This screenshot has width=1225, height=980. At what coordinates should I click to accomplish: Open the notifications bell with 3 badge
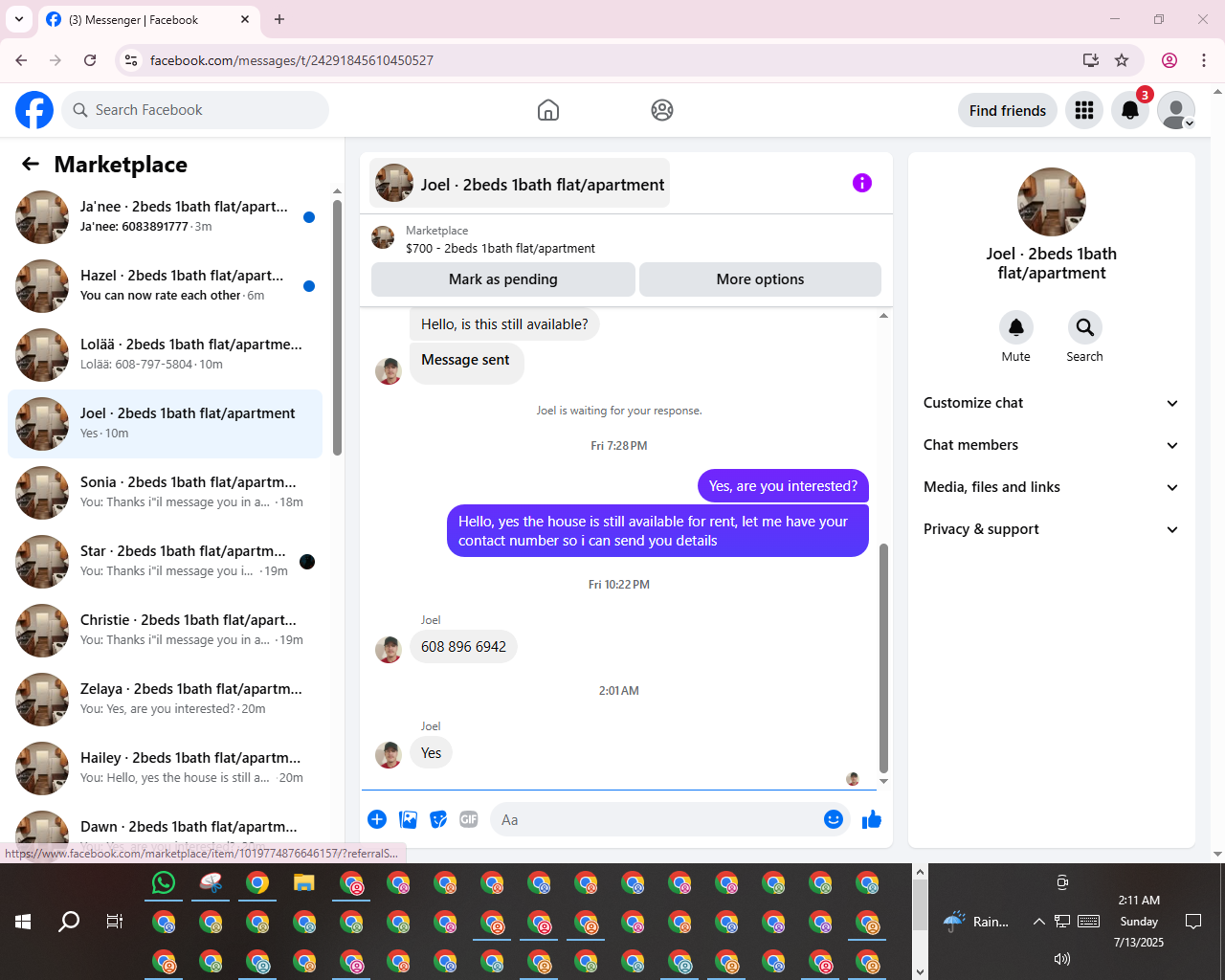pos(1130,110)
